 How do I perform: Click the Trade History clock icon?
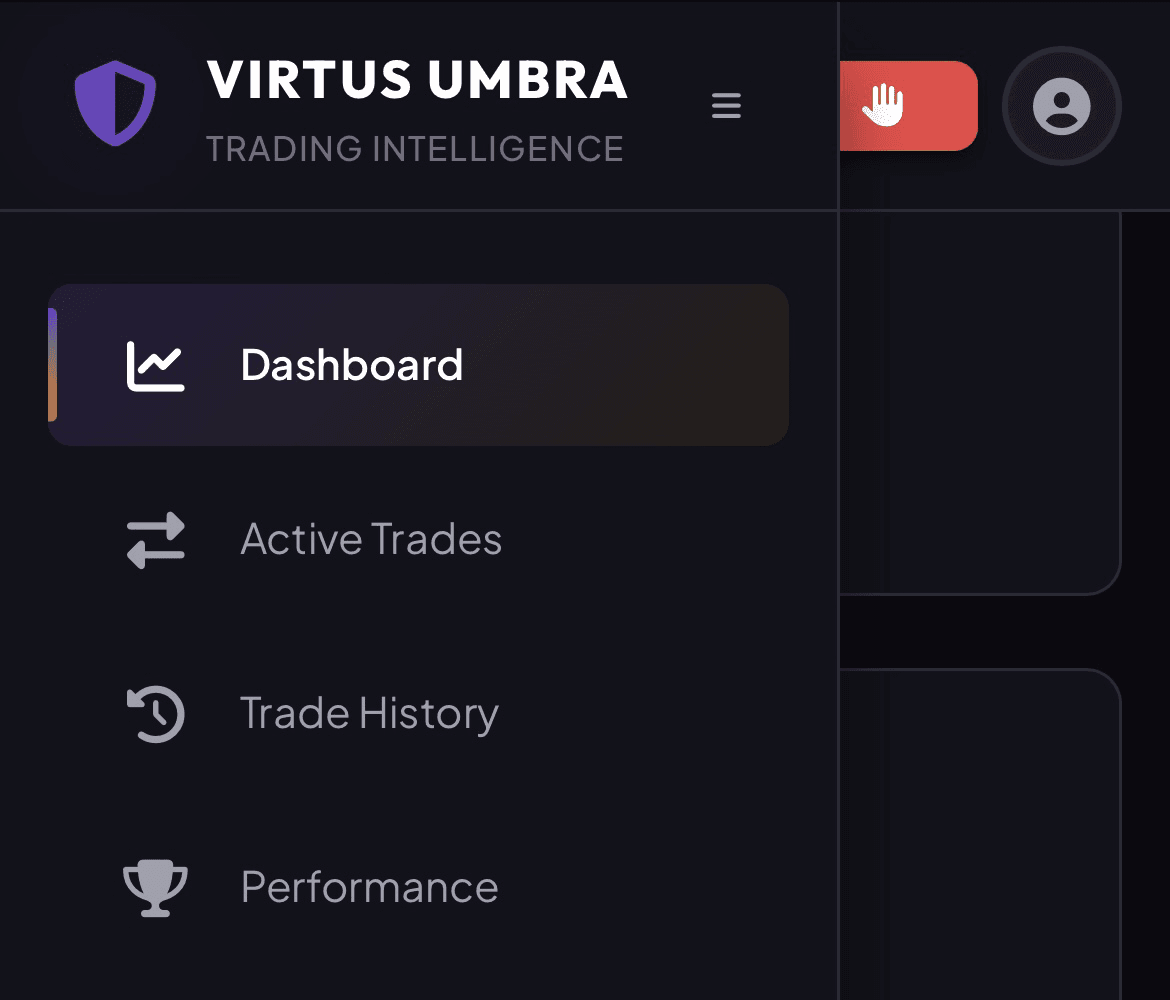[x=155, y=713]
